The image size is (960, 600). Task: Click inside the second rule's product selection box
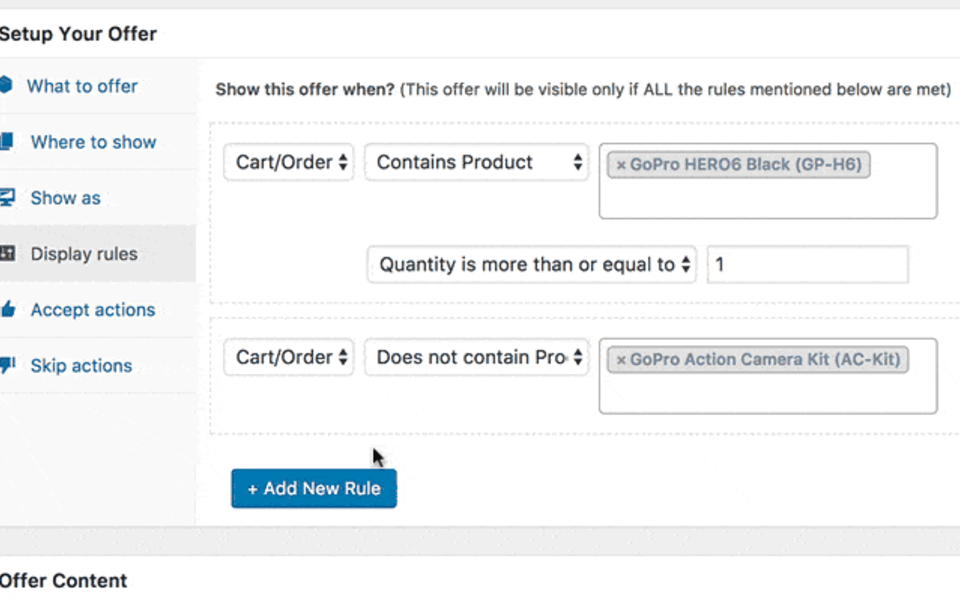tap(768, 390)
